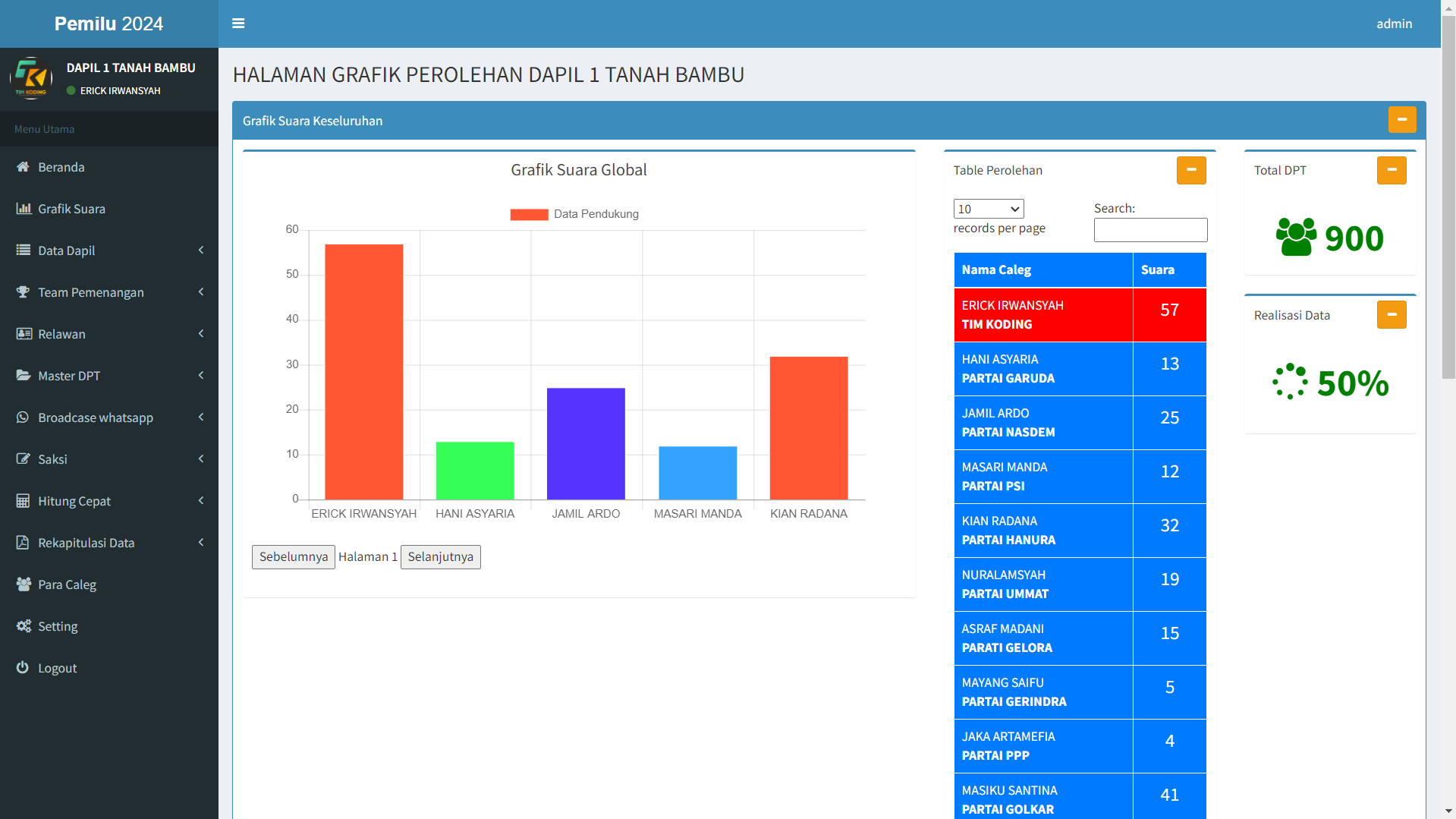Open the Hitung Cepat menu item
This screenshot has height=819, width=1456.
coord(74,501)
